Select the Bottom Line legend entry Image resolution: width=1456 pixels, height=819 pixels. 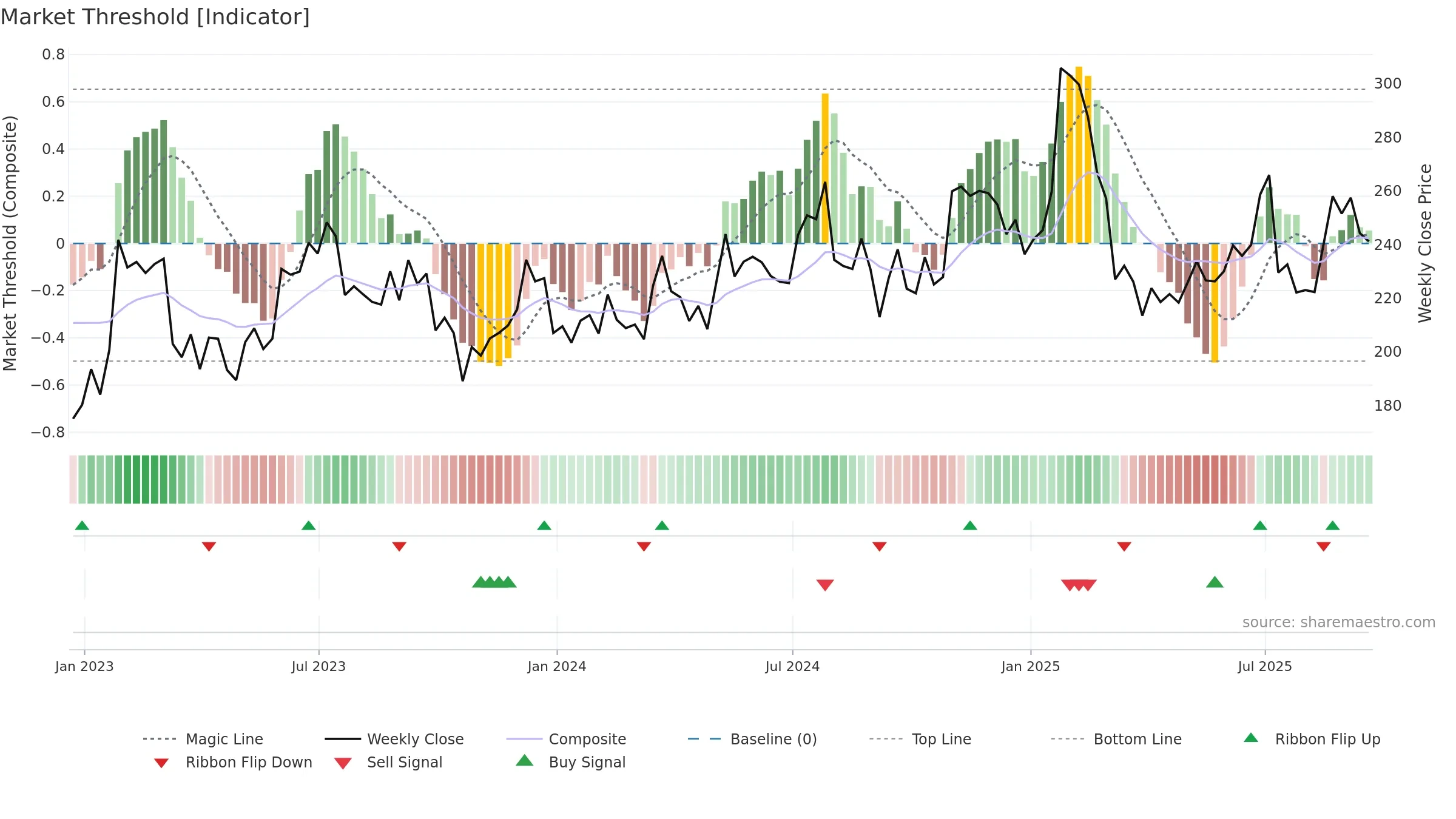coord(1116,739)
